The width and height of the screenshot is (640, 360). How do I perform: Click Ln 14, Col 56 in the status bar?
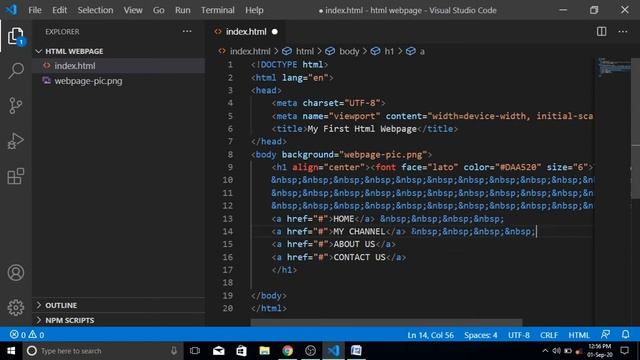pos(430,335)
